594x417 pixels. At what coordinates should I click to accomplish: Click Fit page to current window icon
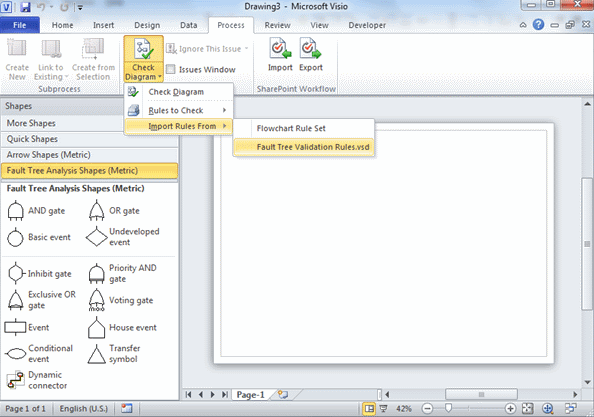pos(527,408)
